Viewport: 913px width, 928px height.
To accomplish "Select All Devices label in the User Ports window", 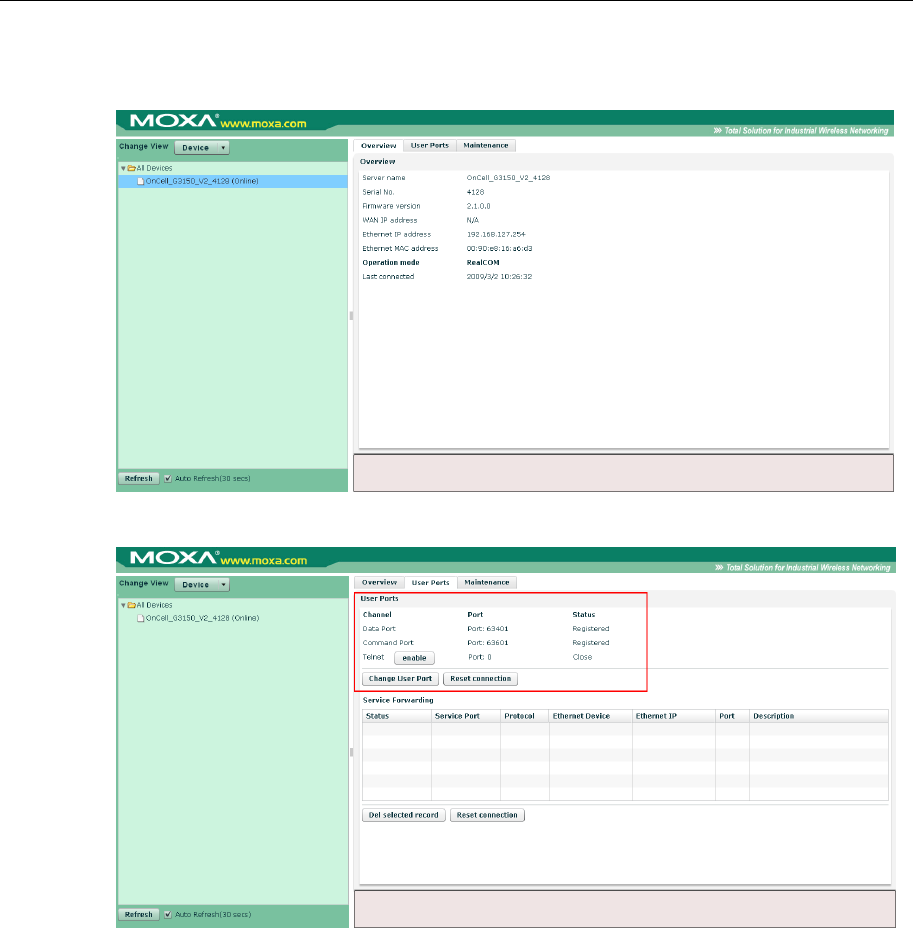I will [x=154, y=605].
